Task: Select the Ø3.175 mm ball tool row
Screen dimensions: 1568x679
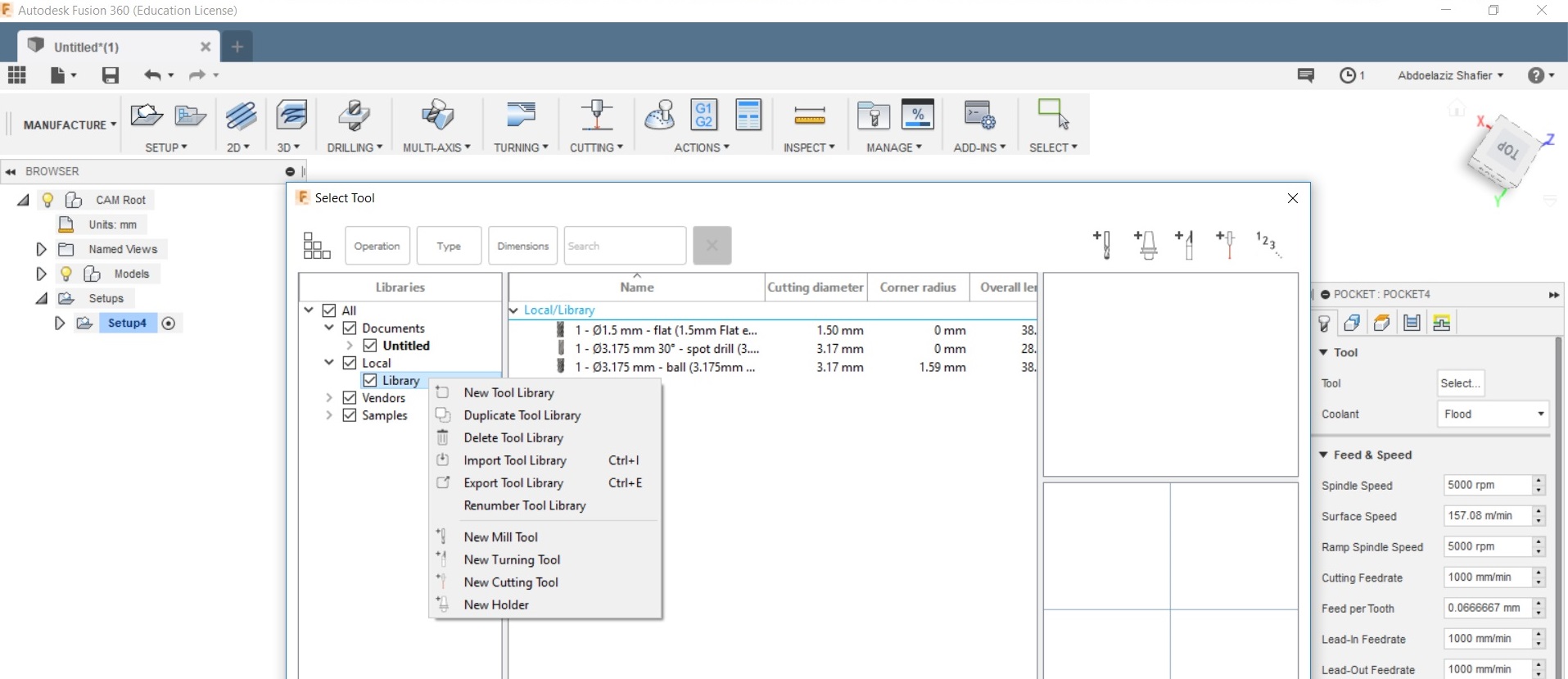Action: coord(772,367)
